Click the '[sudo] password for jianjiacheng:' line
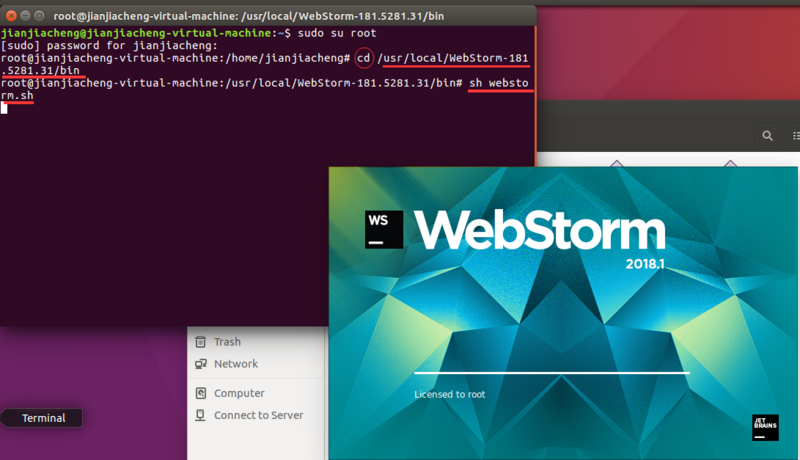 [x=109, y=45]
